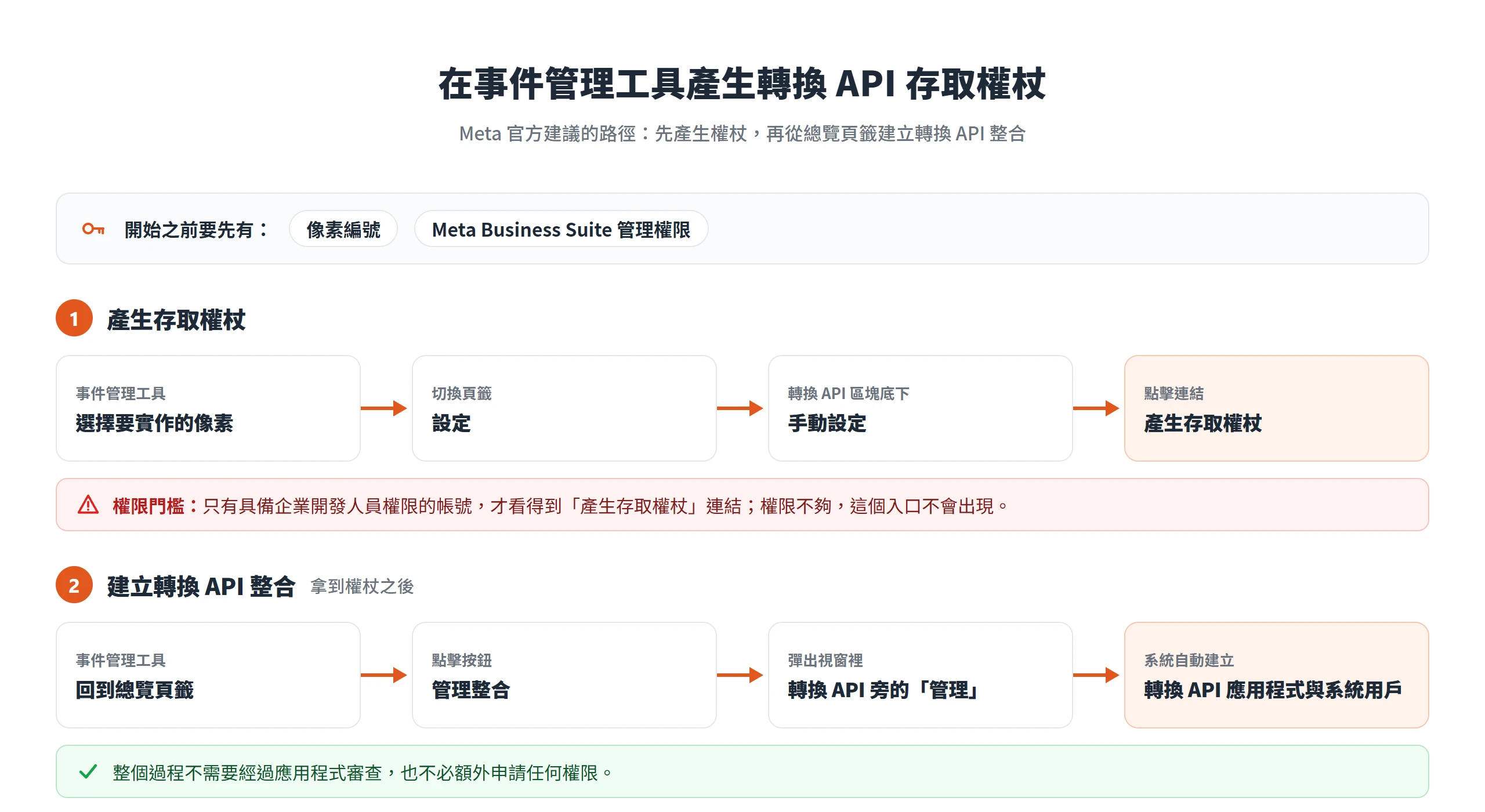The width and height of the screenshot is (1485, 812).
Task: Click 事件管理工具 label in section 1 card
Action: (x=121, y=393)
